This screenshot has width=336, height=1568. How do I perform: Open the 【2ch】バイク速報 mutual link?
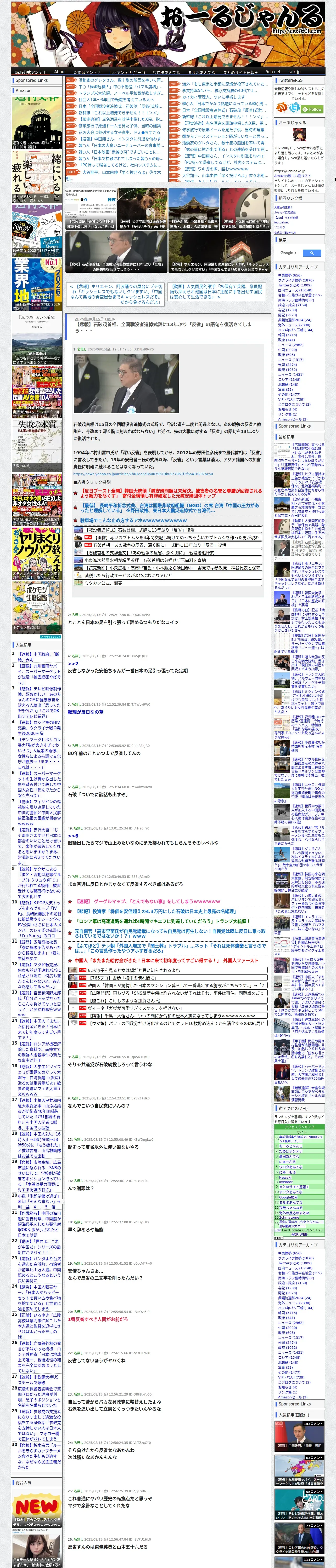coord(286,217)
